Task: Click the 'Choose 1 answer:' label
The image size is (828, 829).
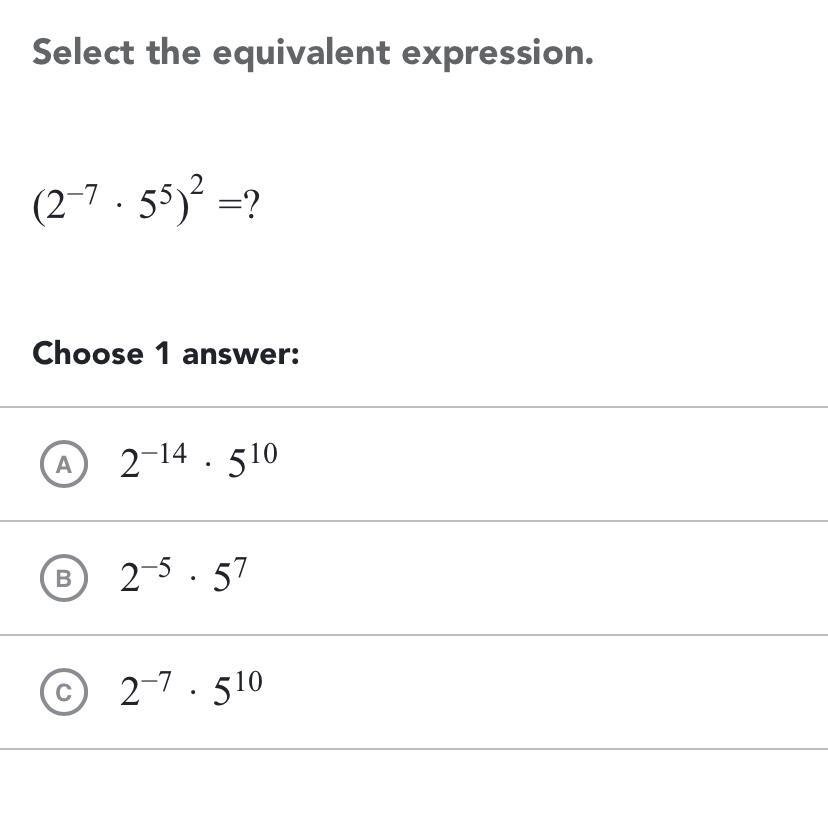Action: (166, 353)
